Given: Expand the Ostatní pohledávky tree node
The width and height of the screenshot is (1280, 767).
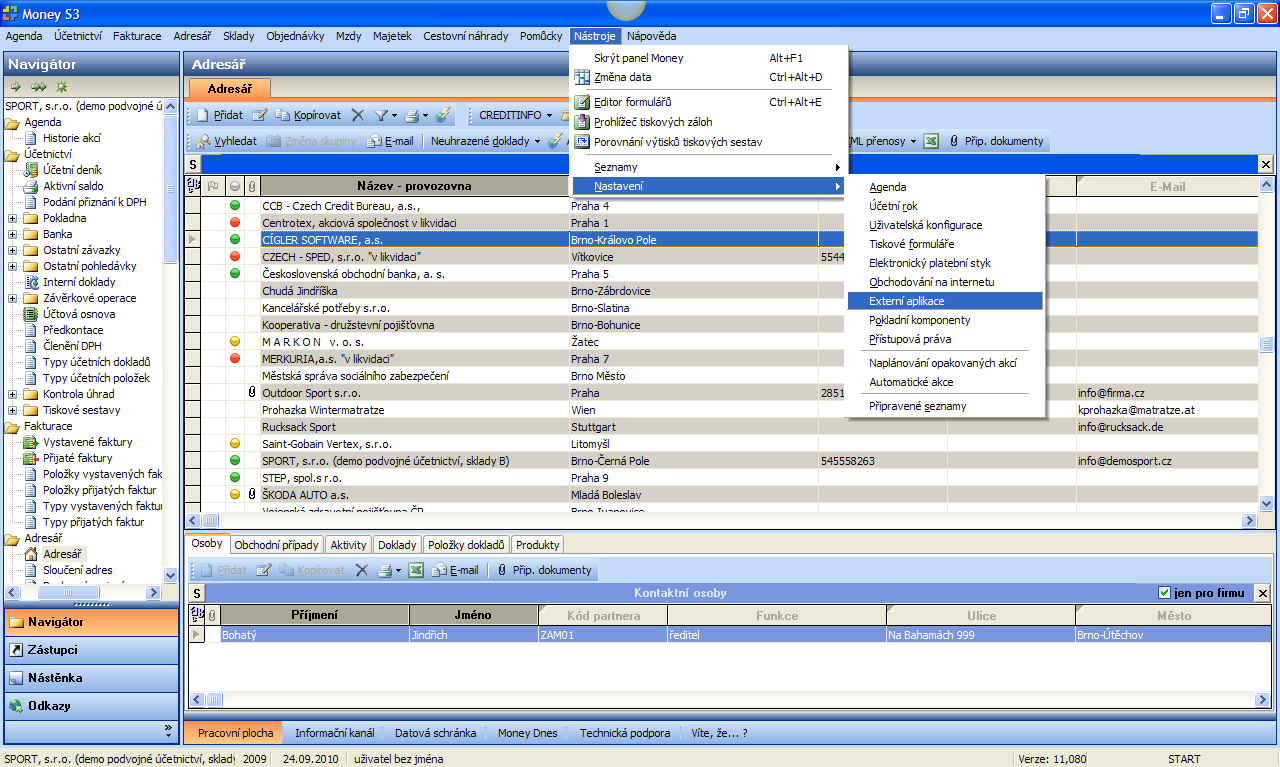Looking at the screenshot, I should (12, 266).
